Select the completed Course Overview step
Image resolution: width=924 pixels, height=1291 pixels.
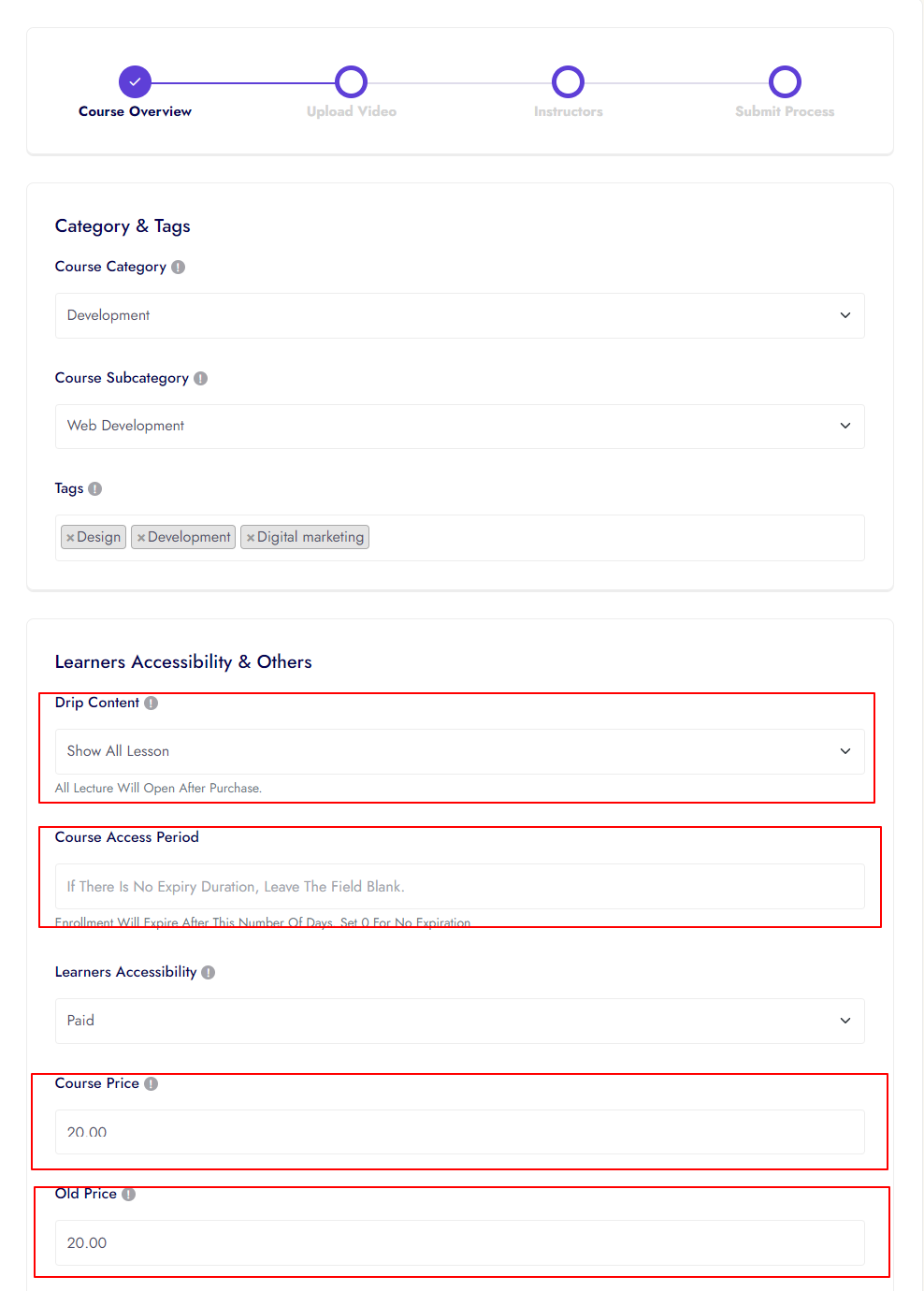(x=135, y=82)
